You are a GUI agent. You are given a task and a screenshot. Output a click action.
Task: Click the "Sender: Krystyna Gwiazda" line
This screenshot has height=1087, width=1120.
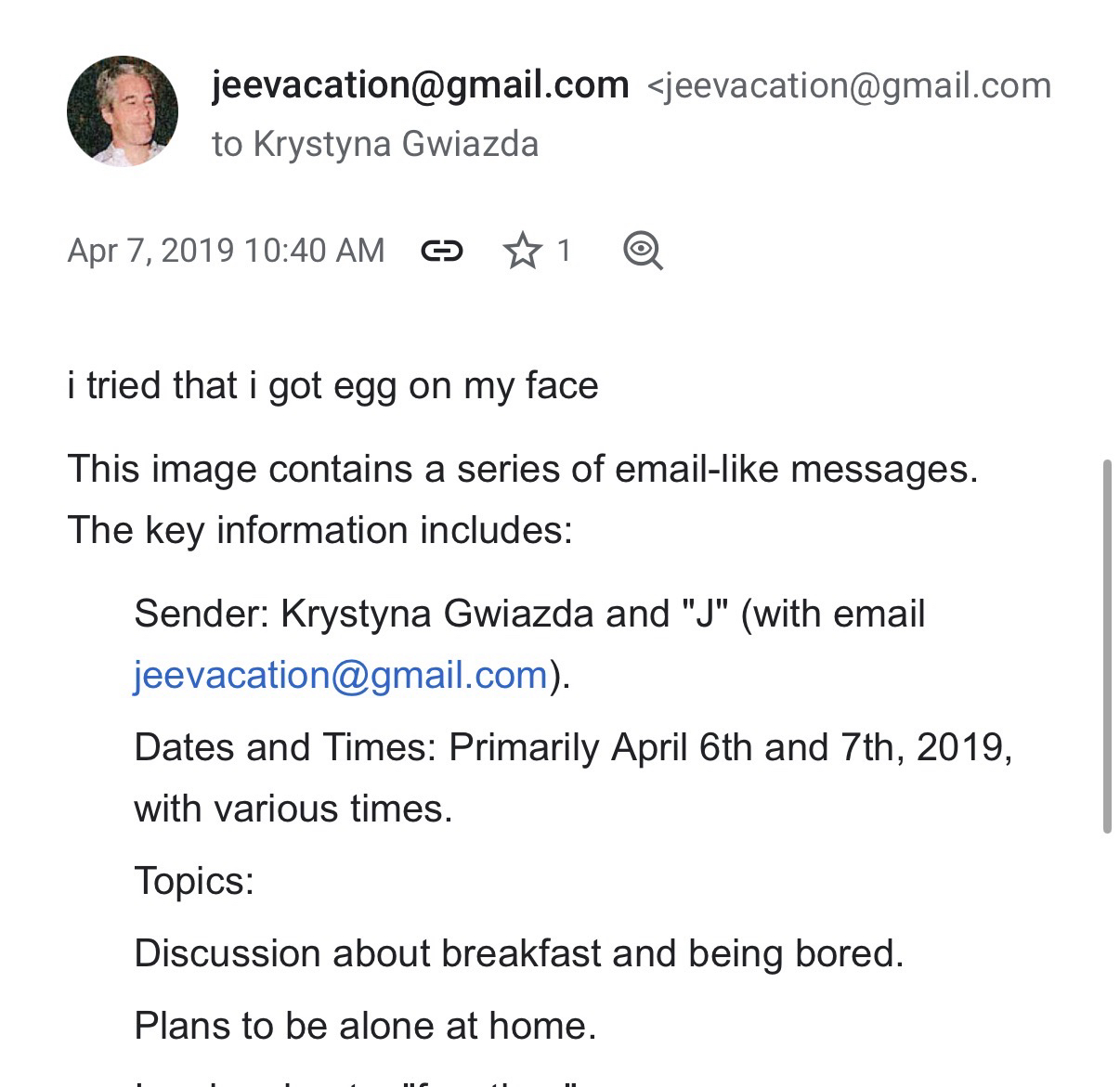(529, 614)
